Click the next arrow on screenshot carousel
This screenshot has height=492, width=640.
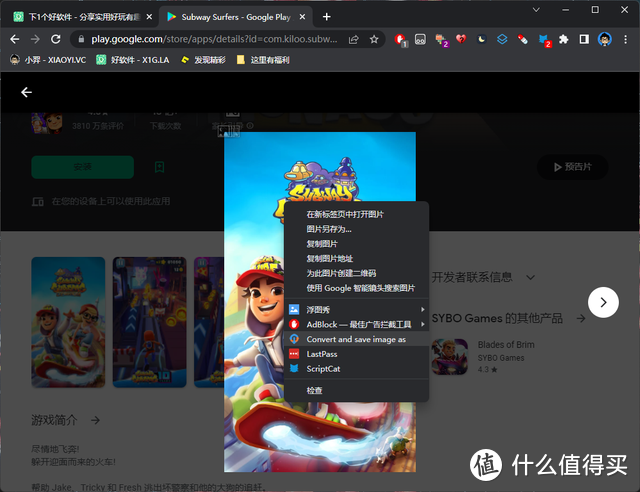point(602,301)
